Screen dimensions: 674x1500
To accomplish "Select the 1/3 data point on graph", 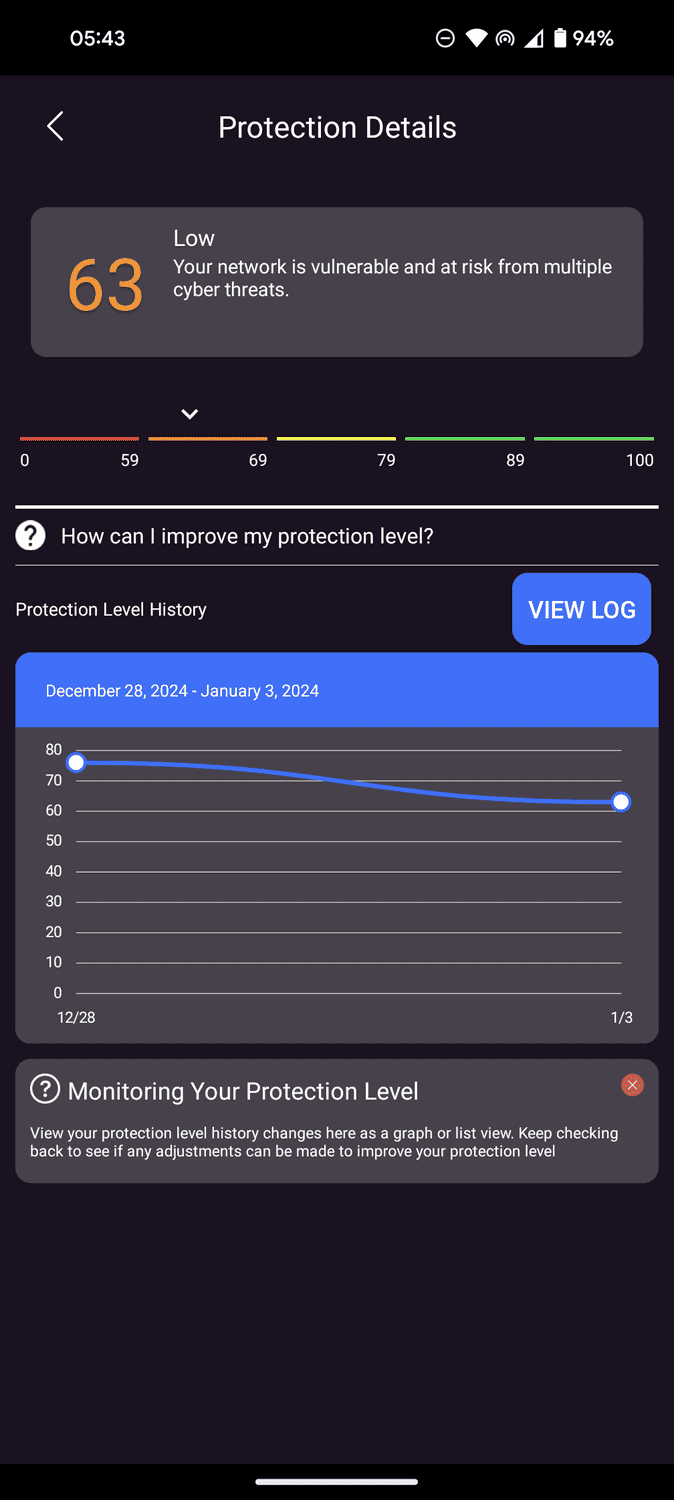I will coord(621,802).
